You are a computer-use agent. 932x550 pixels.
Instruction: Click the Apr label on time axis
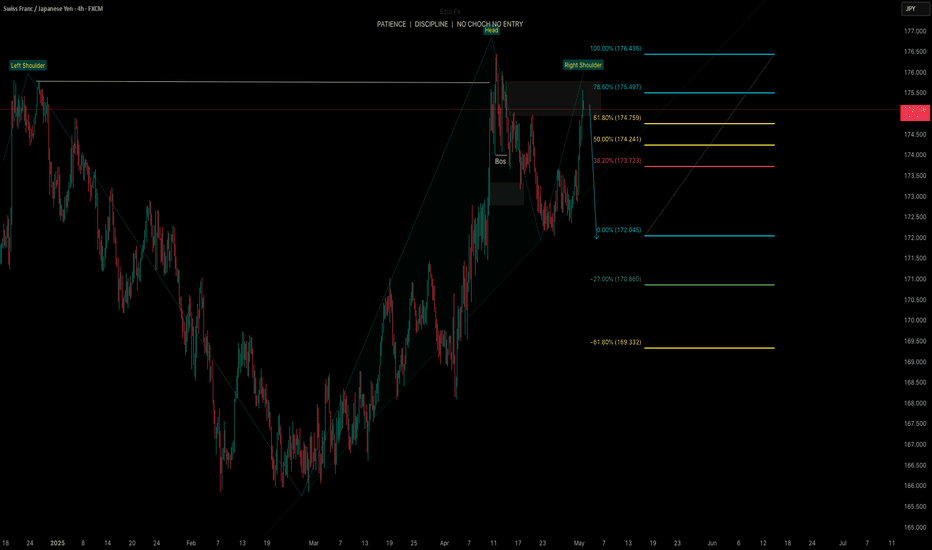[x=445, y=543]
